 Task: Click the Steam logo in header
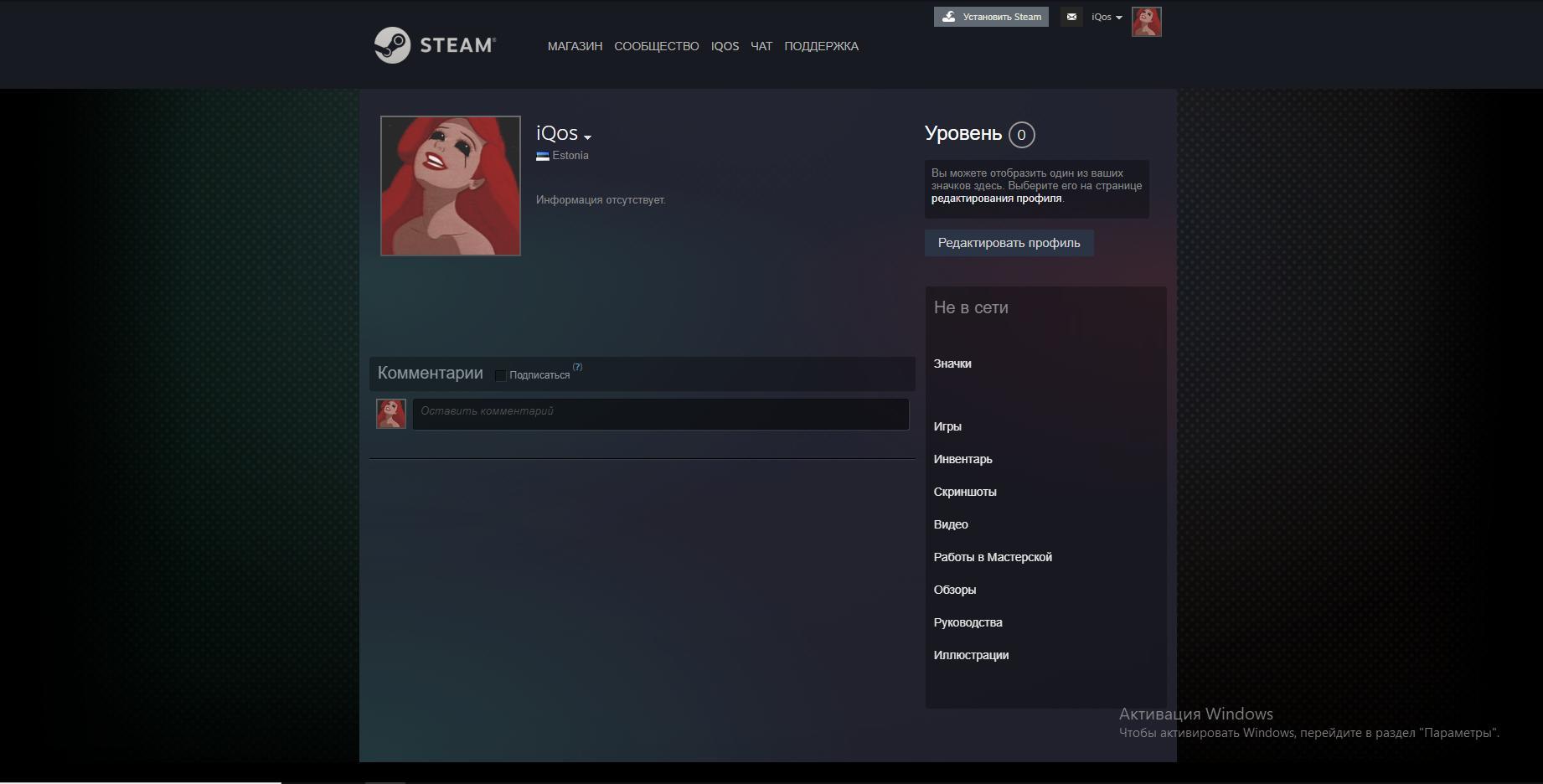tap(435, 45)
